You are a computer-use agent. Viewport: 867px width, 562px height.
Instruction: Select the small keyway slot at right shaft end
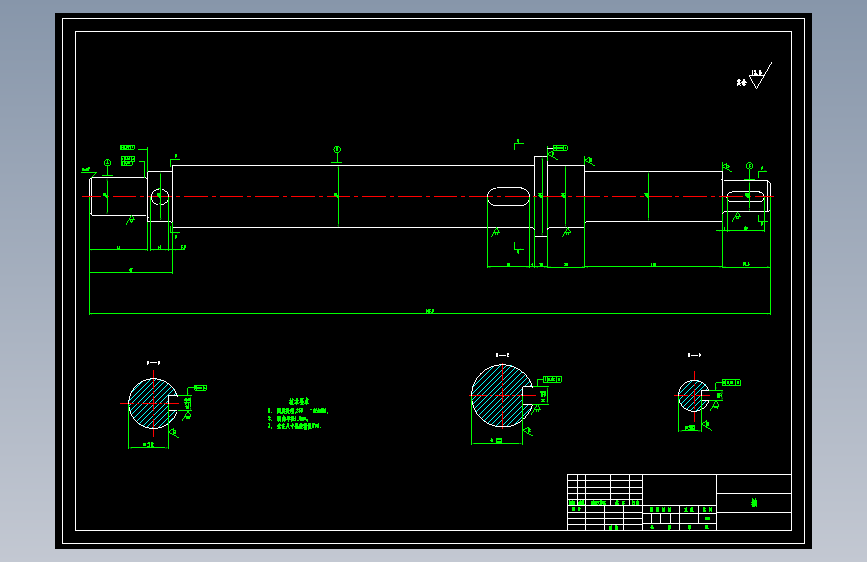click(x=745, y=196)
